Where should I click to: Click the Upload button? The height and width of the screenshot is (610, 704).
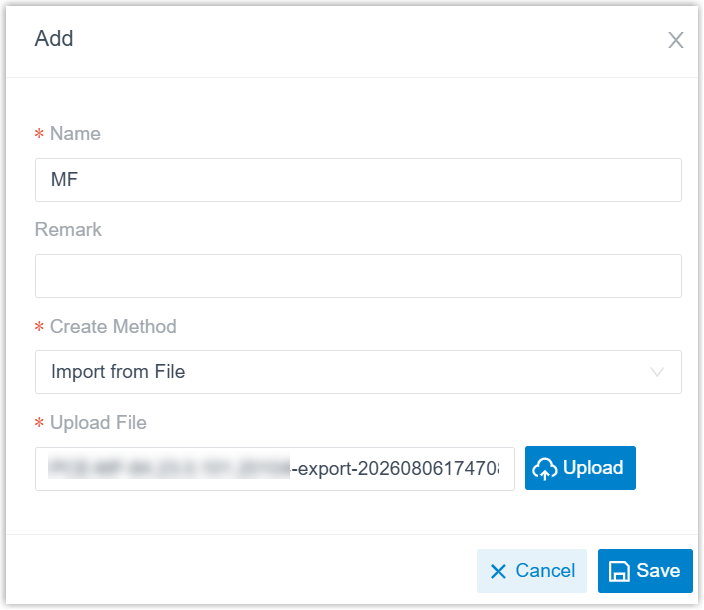(x=580, y=468)
